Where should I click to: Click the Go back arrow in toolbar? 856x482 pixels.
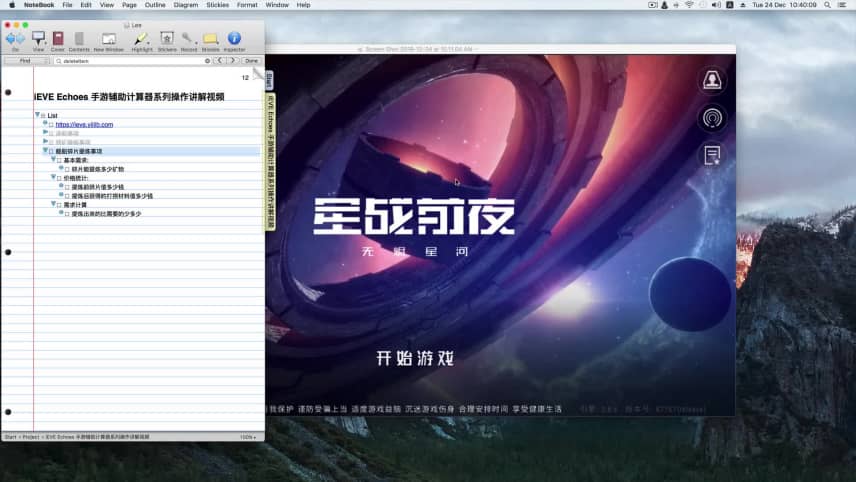(10, 39)
